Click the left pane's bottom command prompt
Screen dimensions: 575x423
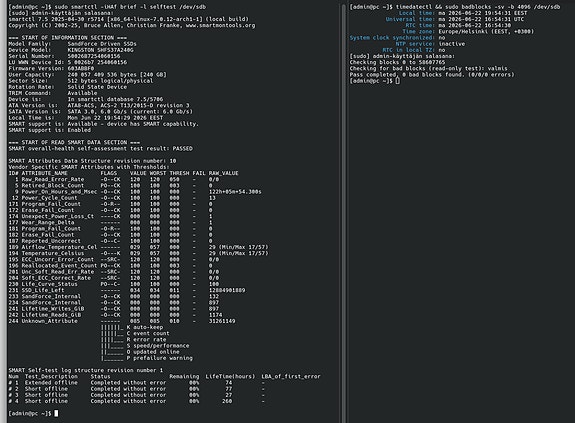(x=33, y=413)
